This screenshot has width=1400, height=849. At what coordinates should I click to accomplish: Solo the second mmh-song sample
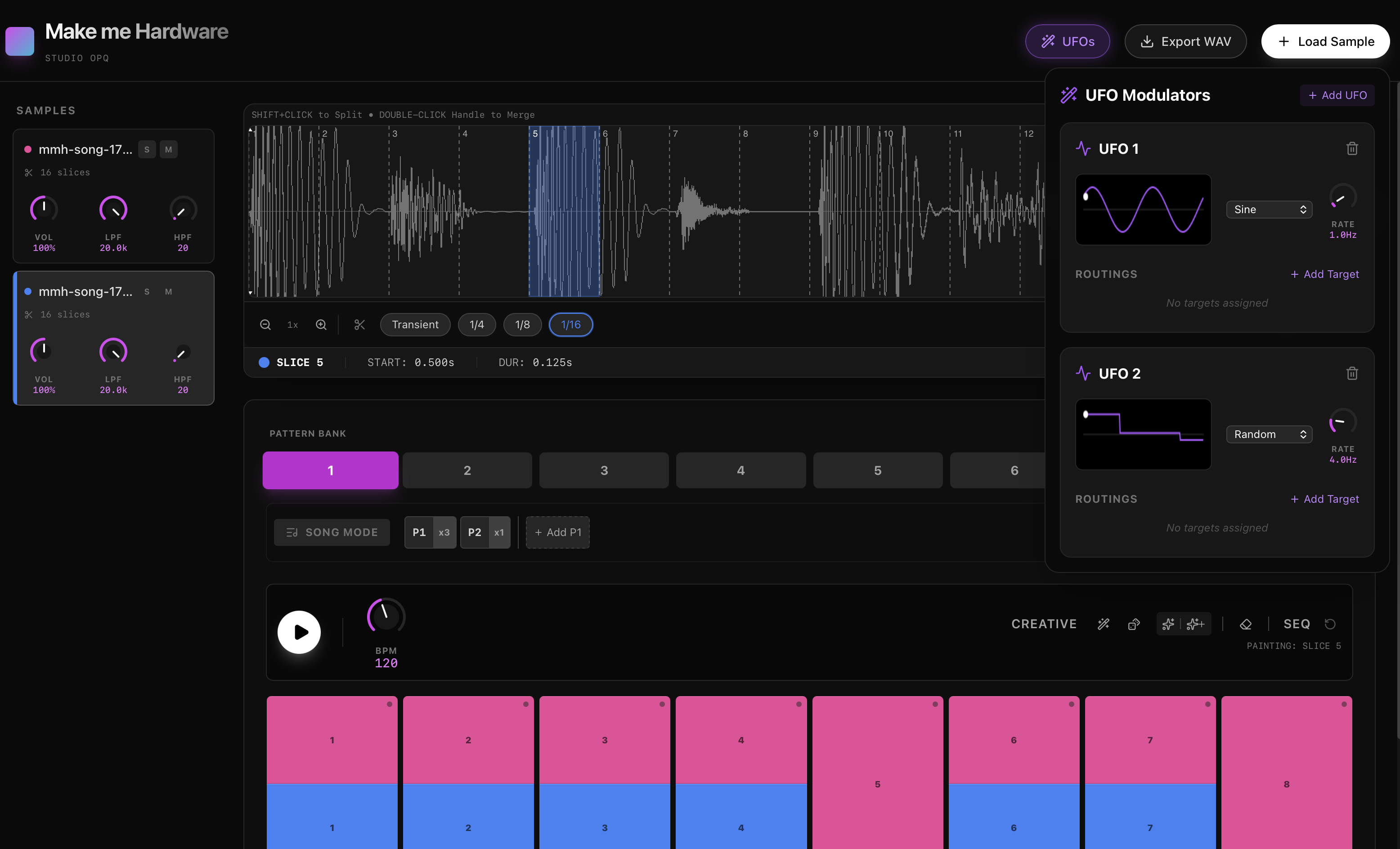pos(147,291)
